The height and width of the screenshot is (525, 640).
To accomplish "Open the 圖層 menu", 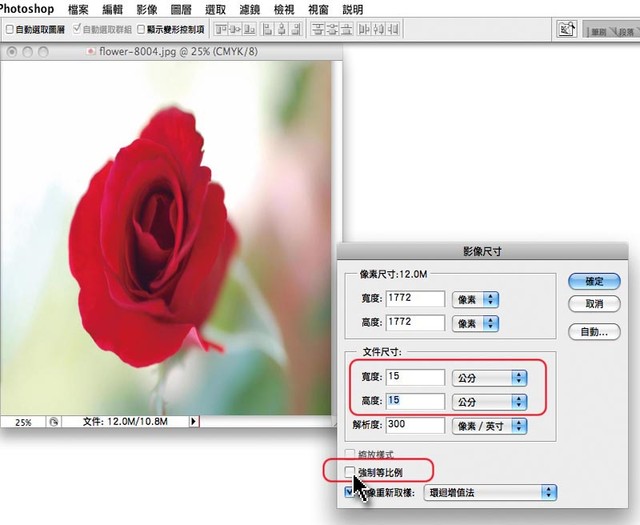I will pyautogui.click(x=181, y=9).
